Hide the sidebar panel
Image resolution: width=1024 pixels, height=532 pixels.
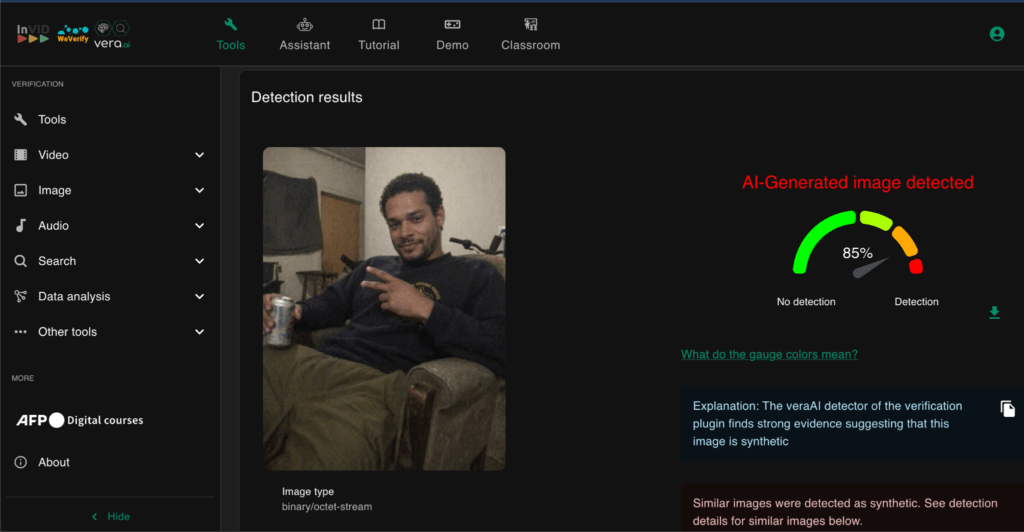click(x=110, y=516)
